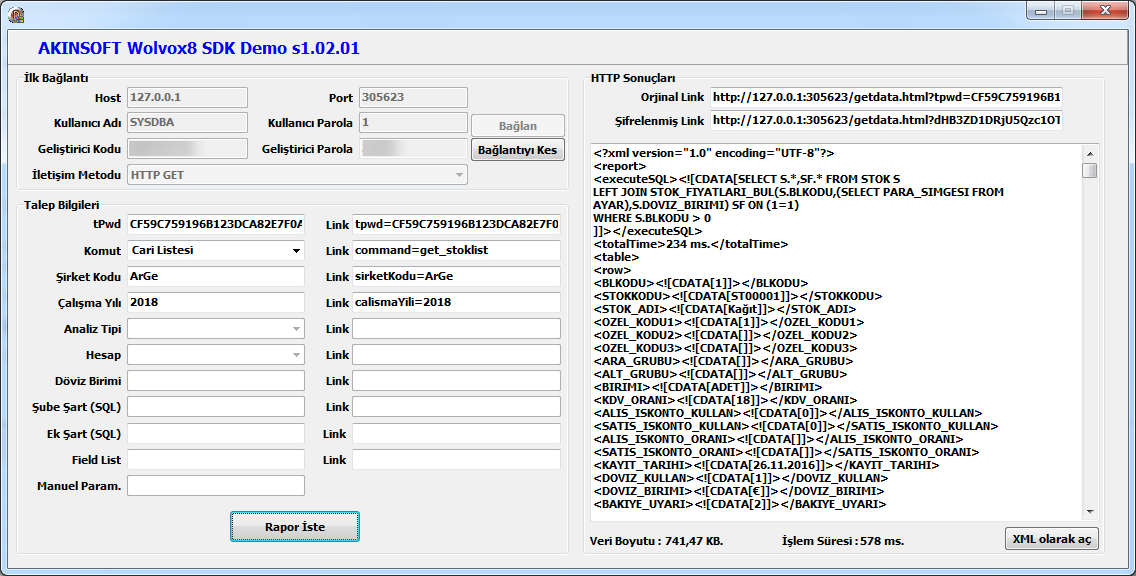Click the Geliştirici Parola field
Image resolution: width=1136 pixels, height=576 pixels.
pos(413,149)
